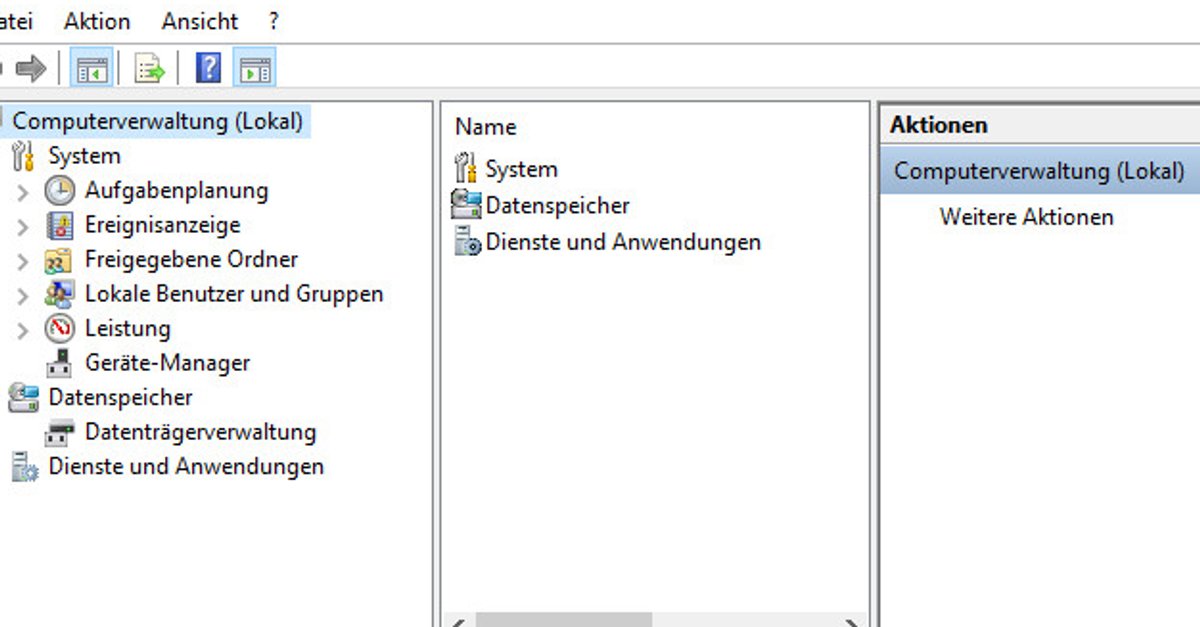Viewport: 1200px width, 627px height.
Task: Expand Lokale Benutzer und Gruppen
Action: pyautogui.click(x=24, y=294)
